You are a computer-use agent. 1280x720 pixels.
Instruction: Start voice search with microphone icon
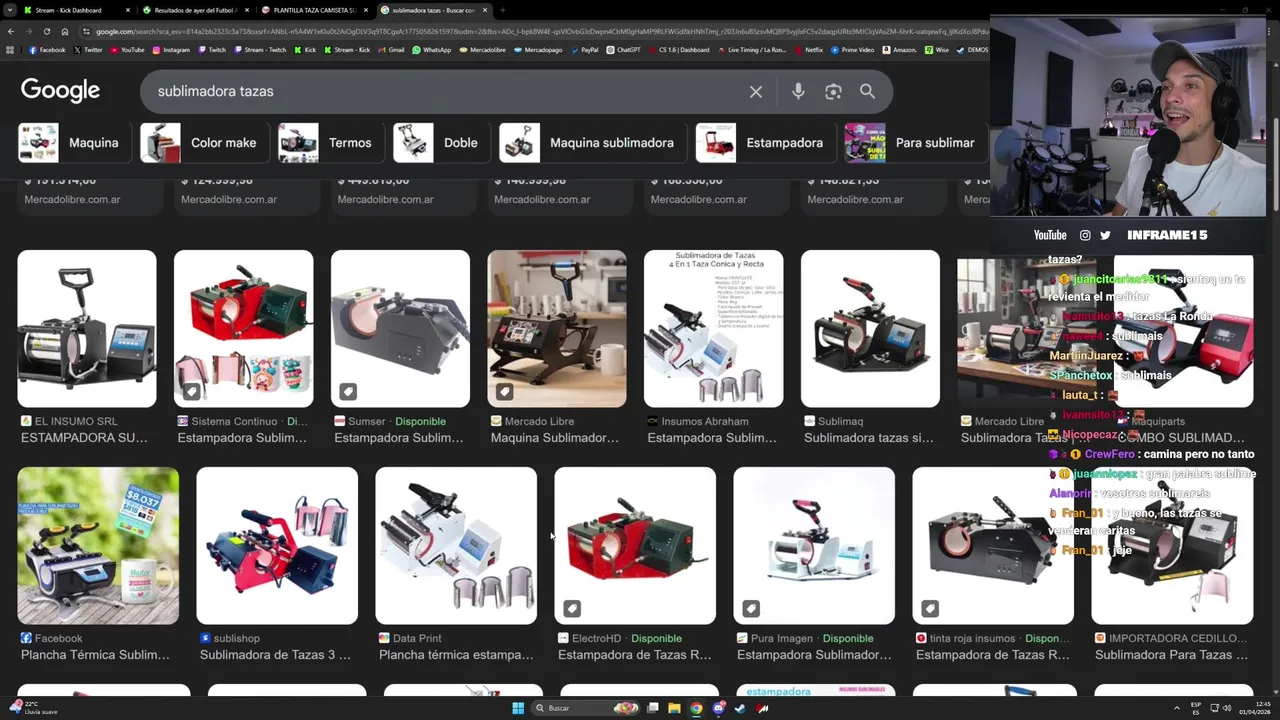click(x=798, y=91)
